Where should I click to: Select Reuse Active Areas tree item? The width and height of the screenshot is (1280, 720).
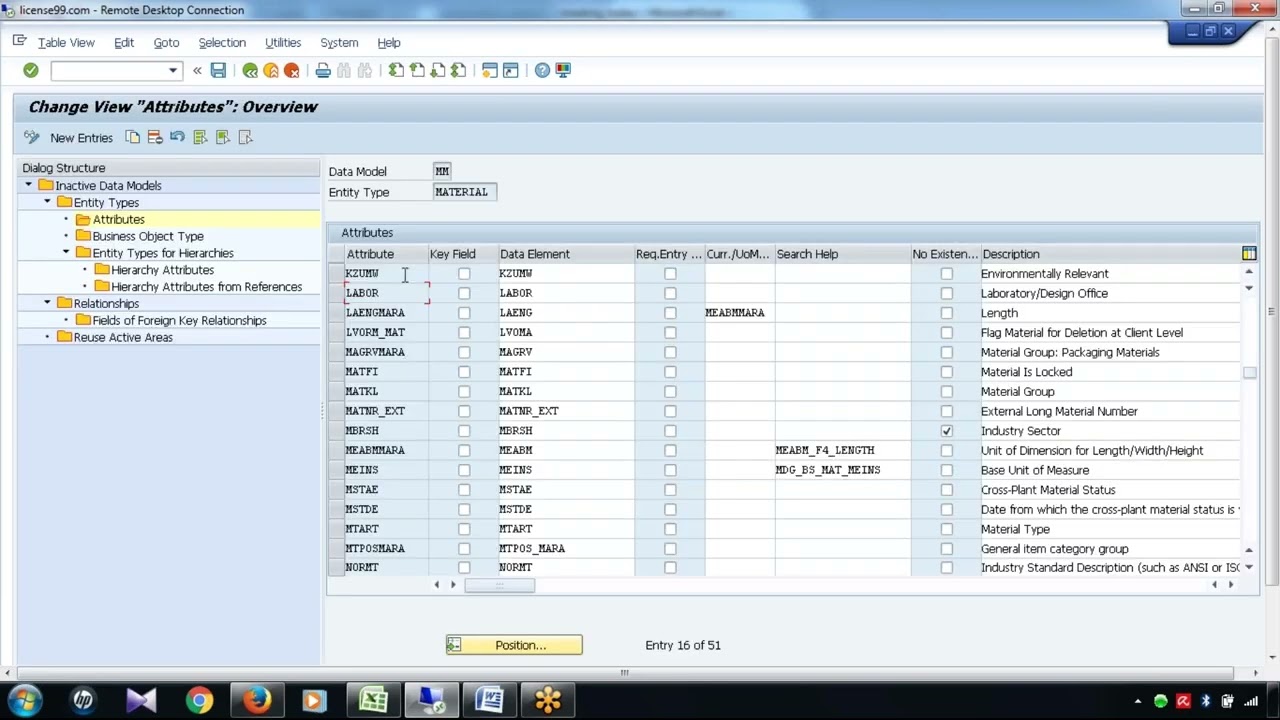click(123, 337)
